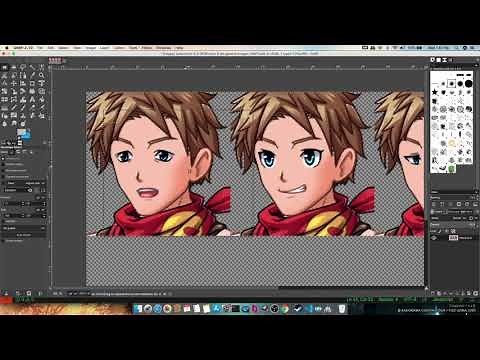Select the Unified Transform tool

coord(41,83)
